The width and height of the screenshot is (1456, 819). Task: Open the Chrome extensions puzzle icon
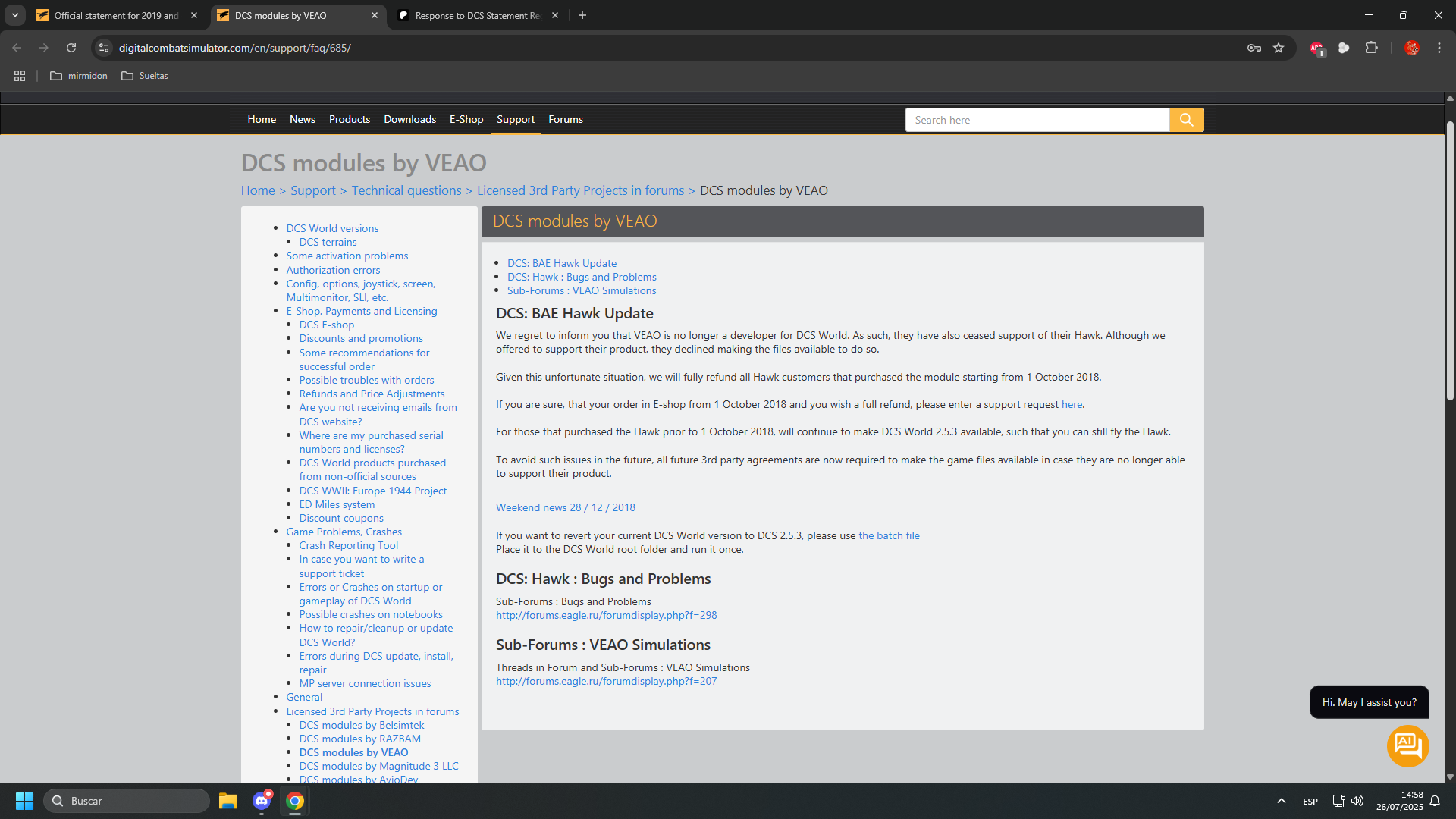(x=1371, y=48)
